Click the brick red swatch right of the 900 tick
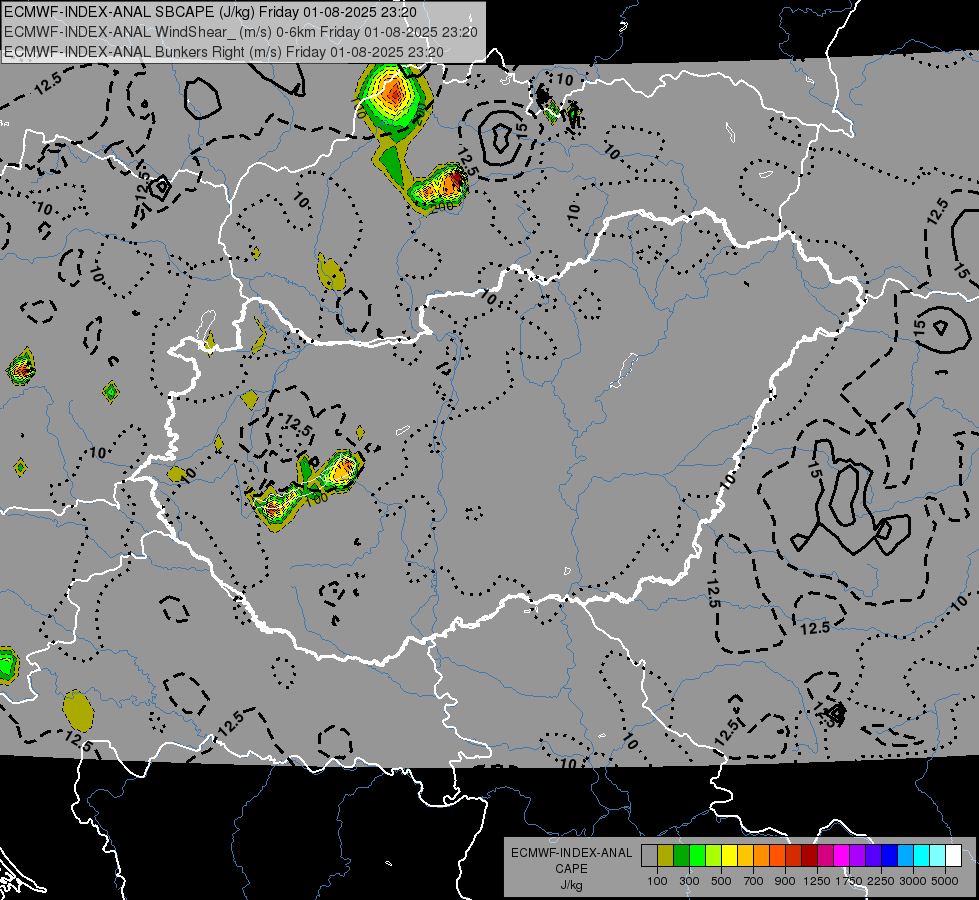The height and width of the screenshot is (900, 979). 794,856
